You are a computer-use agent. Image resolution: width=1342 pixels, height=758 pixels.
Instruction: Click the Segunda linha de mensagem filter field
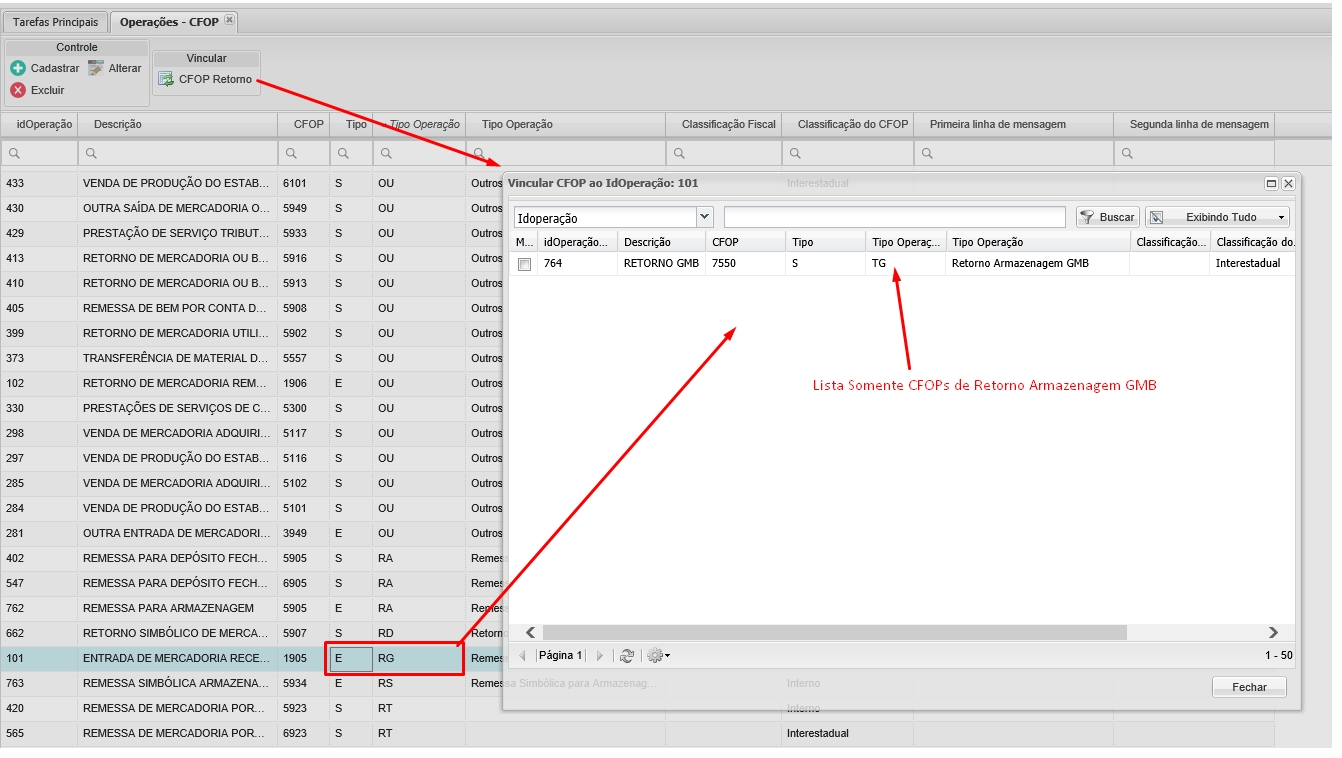tap(1194, 153)
